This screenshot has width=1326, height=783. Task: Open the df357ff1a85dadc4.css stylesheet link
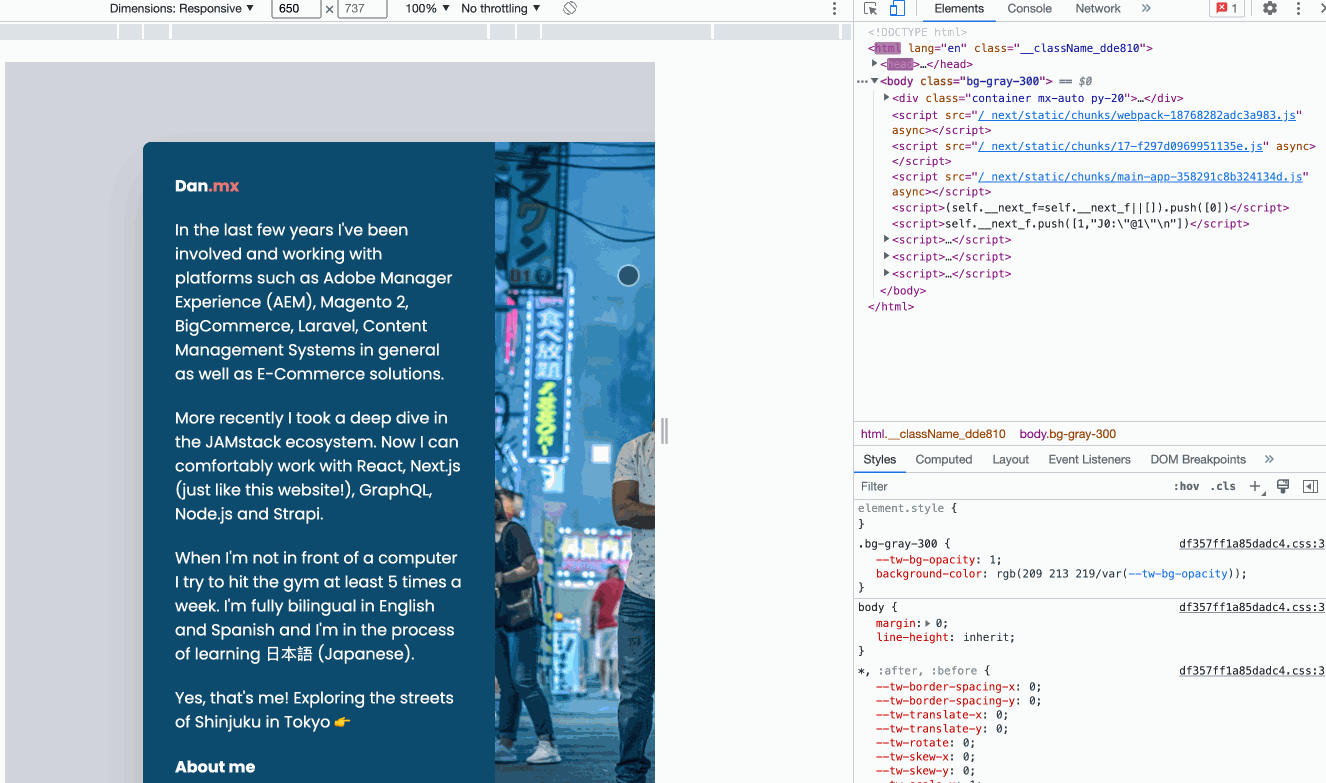click(1250, 543)
